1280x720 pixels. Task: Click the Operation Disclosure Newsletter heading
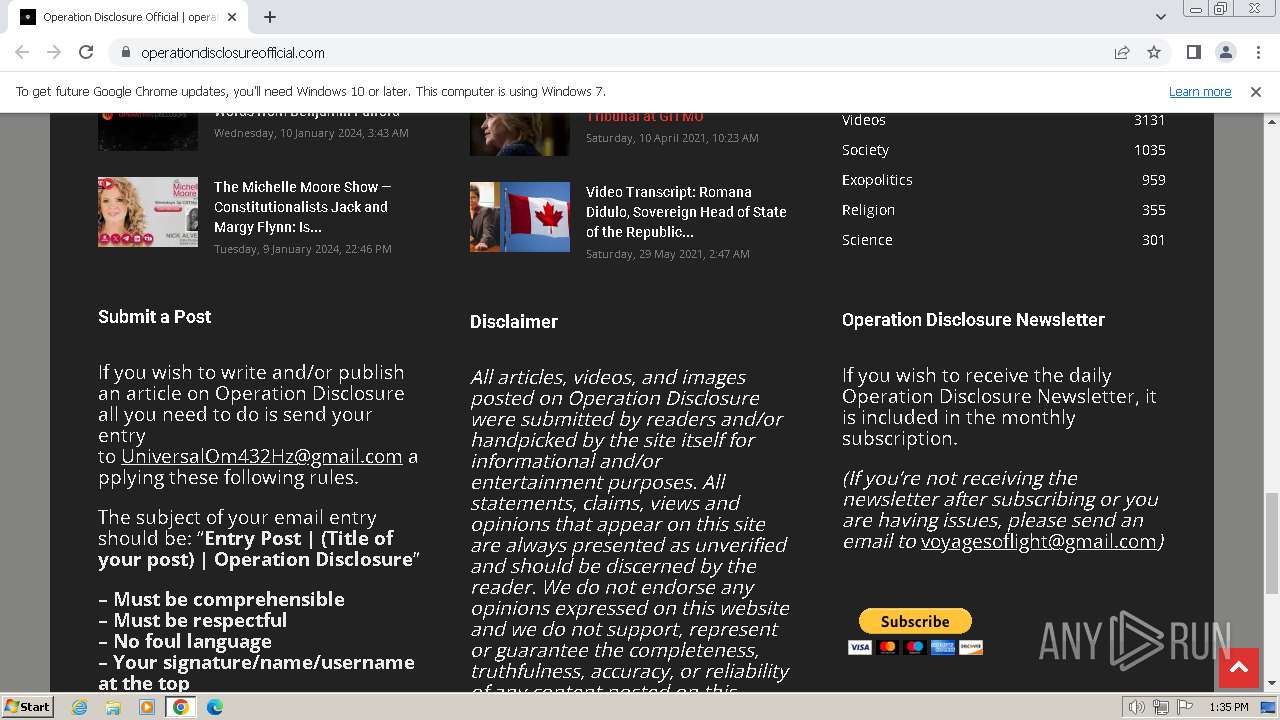click(973, 320)
